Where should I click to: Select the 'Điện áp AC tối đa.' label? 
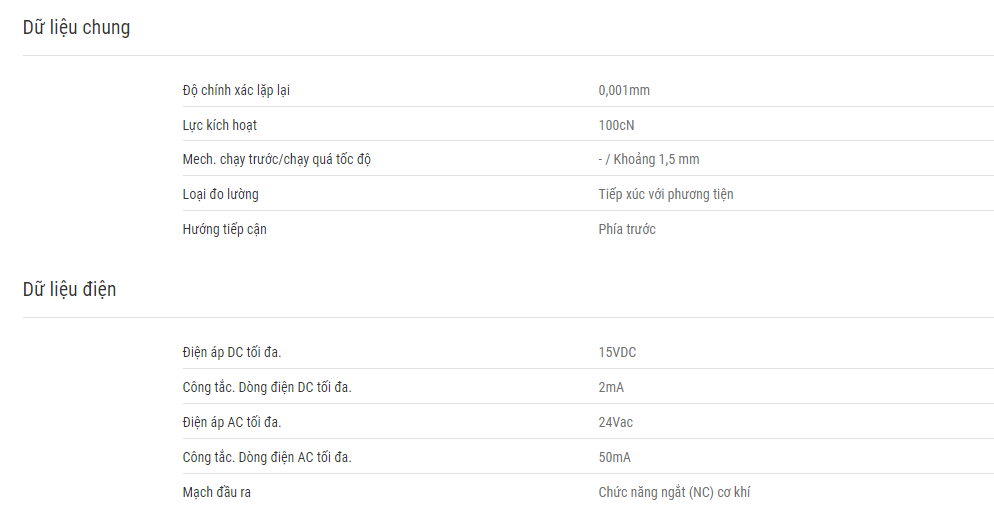click(x=232, y=422)
